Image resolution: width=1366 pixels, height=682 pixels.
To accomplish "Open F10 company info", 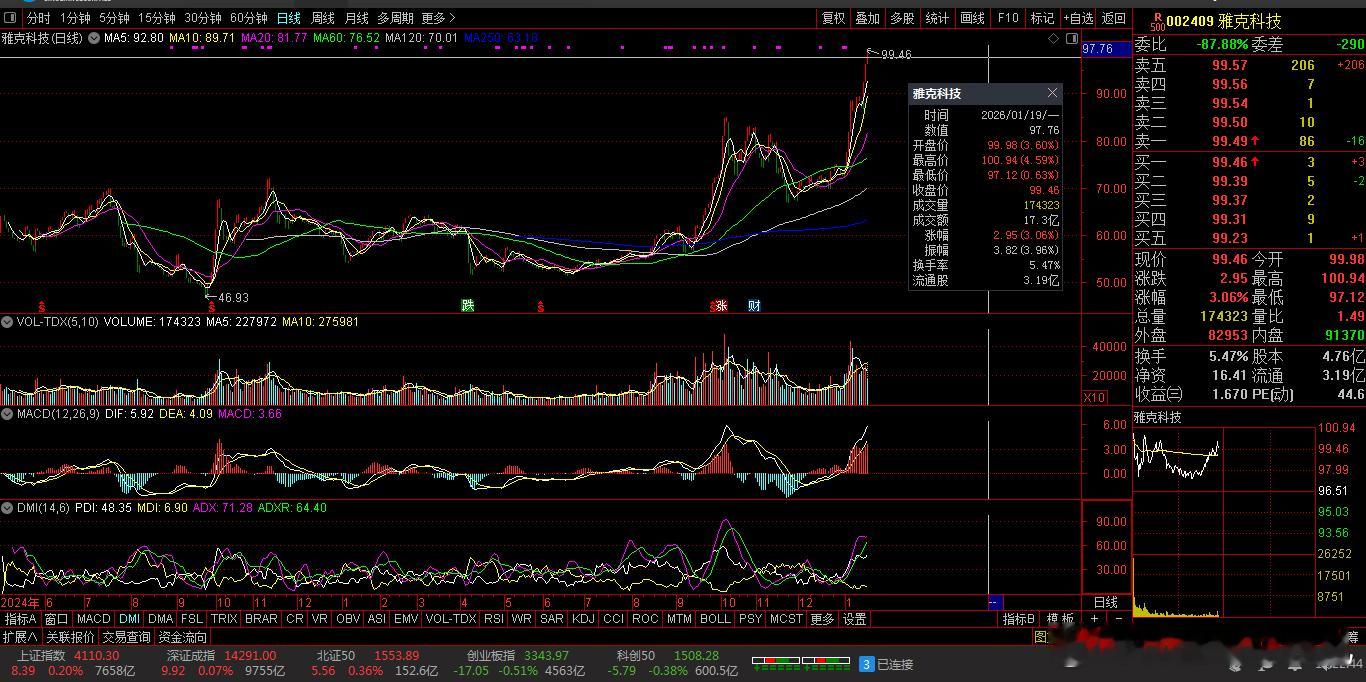I will 1008,18.
